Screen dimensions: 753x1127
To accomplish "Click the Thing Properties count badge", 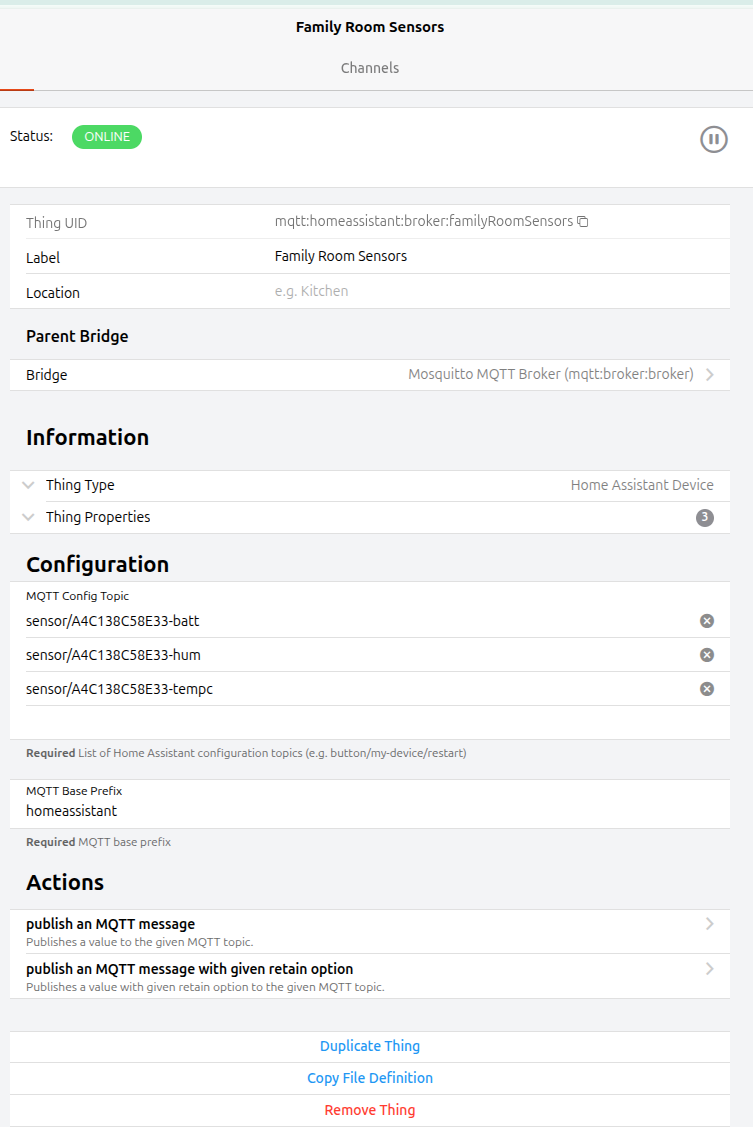I will coord(705,517).
